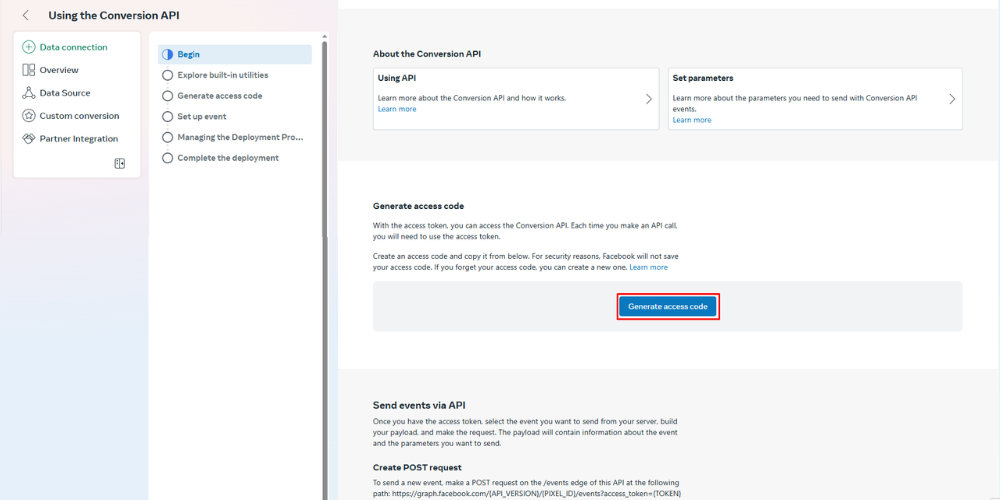1000x500 pixels.
Task: Follow Learn more link about access code
Action: point(649,267)
